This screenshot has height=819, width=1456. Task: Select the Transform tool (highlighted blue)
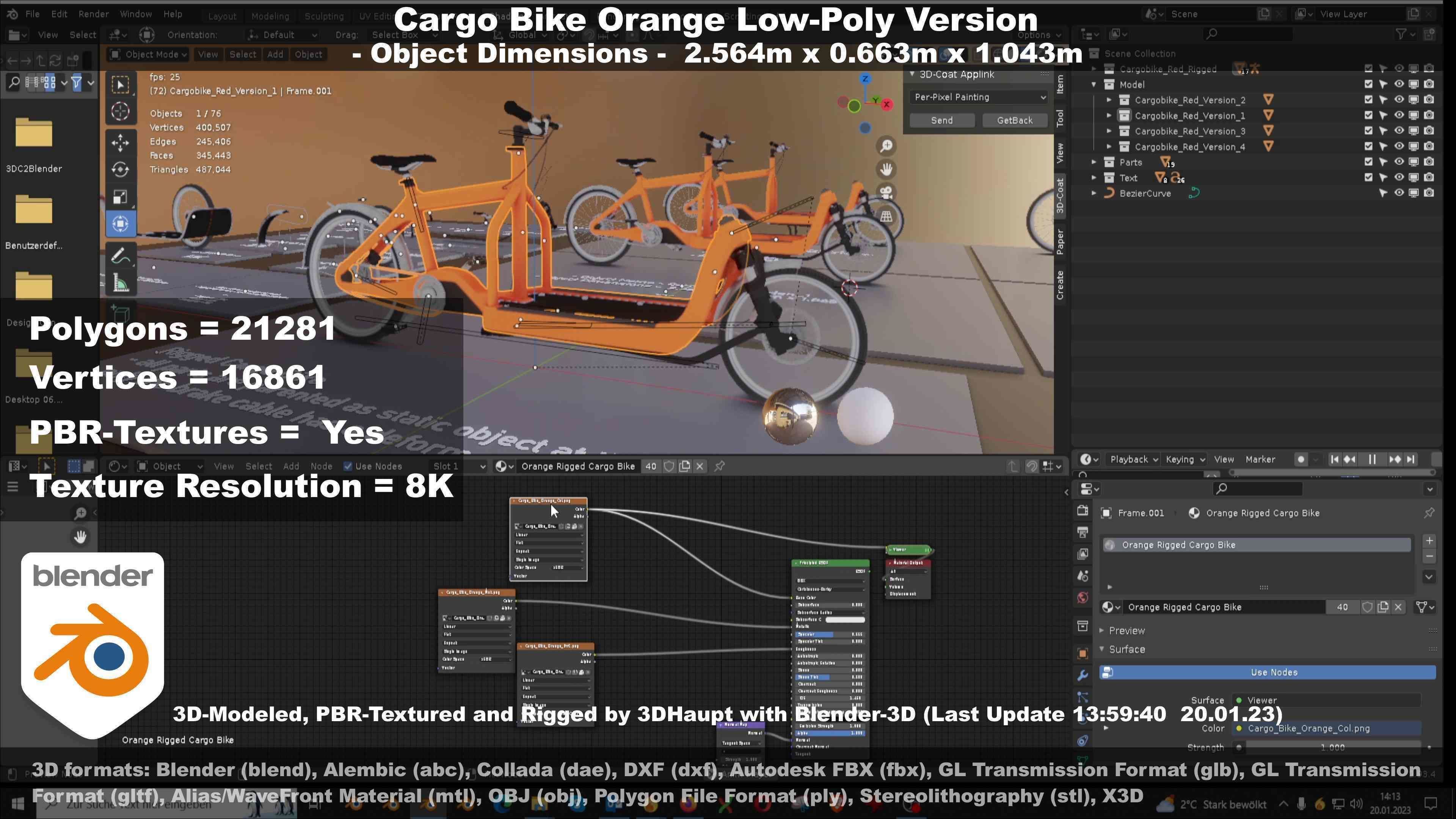pos(120,224)
